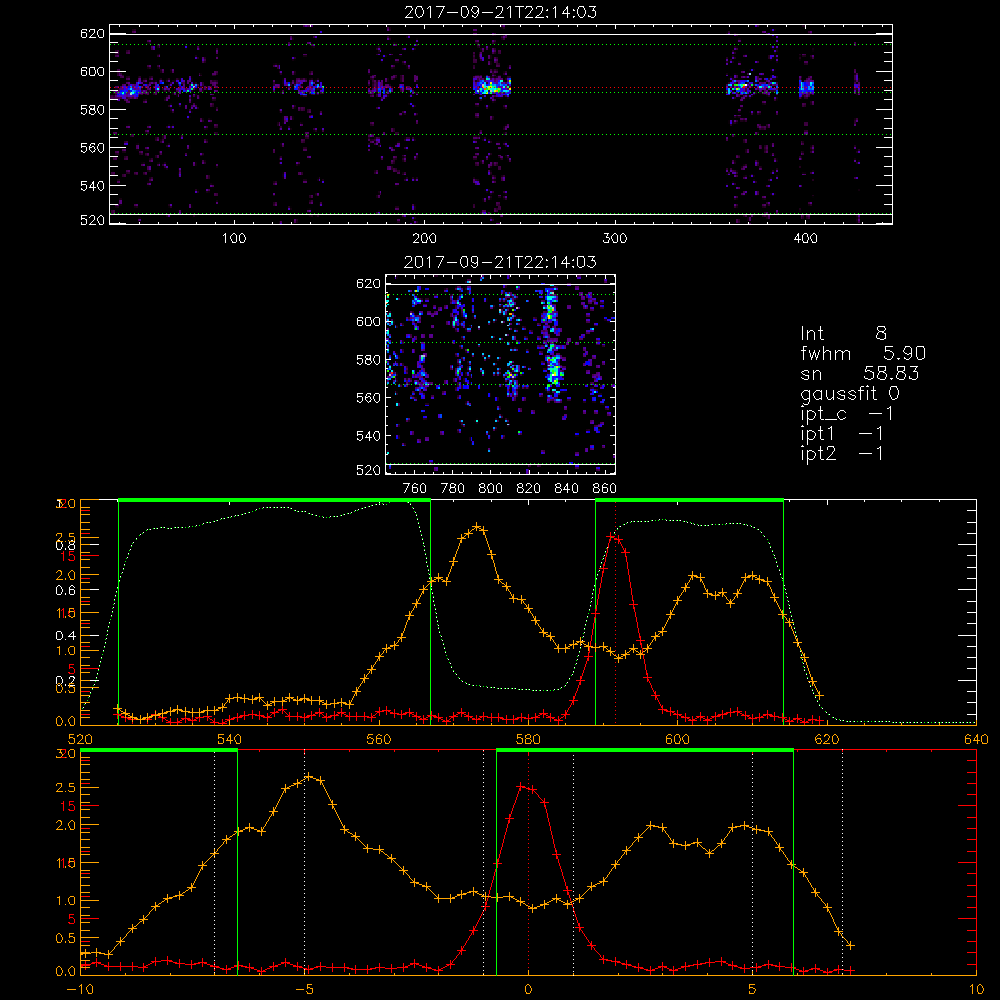Viewport: 1000px width, 1000px height.
Task: Select the 'ipt1 -1' readout line
Action: pos(842,434)
